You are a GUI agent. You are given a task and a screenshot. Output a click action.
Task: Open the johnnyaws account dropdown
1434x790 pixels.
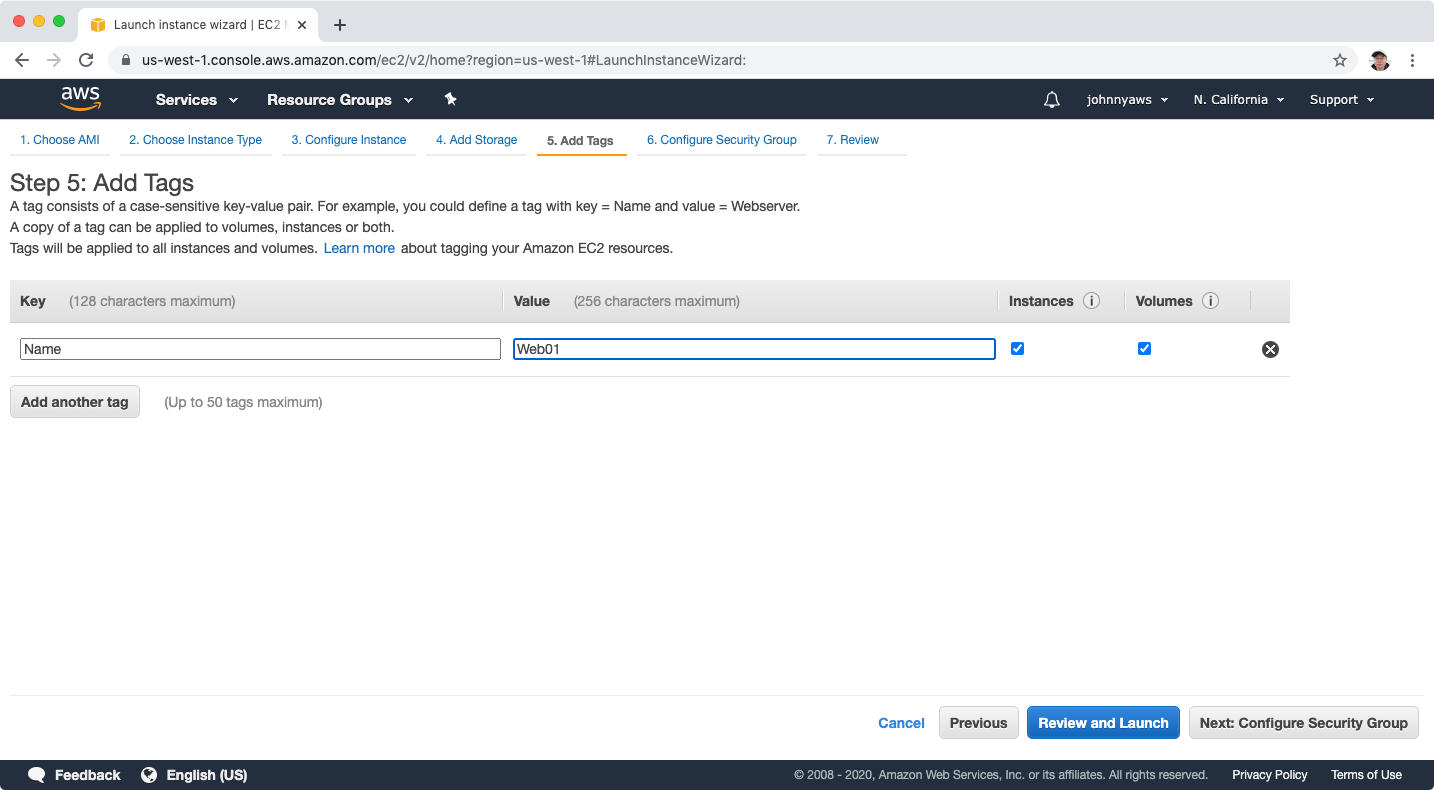tap(1128, 100)
